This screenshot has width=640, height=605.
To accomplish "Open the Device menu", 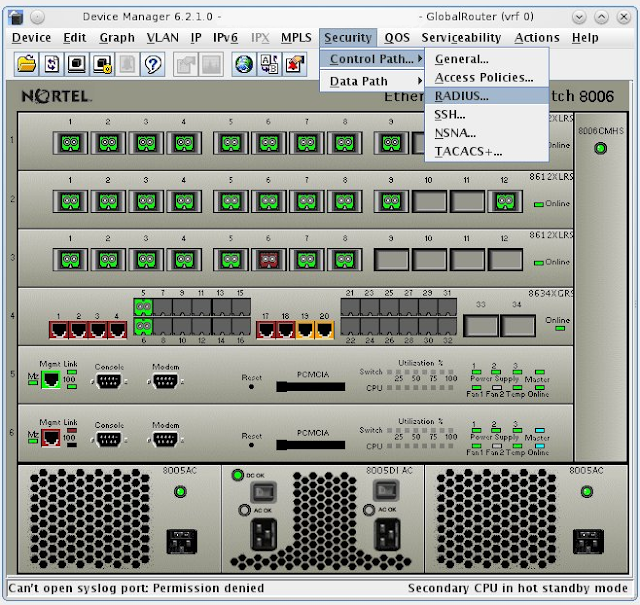I will coord(31,38).
